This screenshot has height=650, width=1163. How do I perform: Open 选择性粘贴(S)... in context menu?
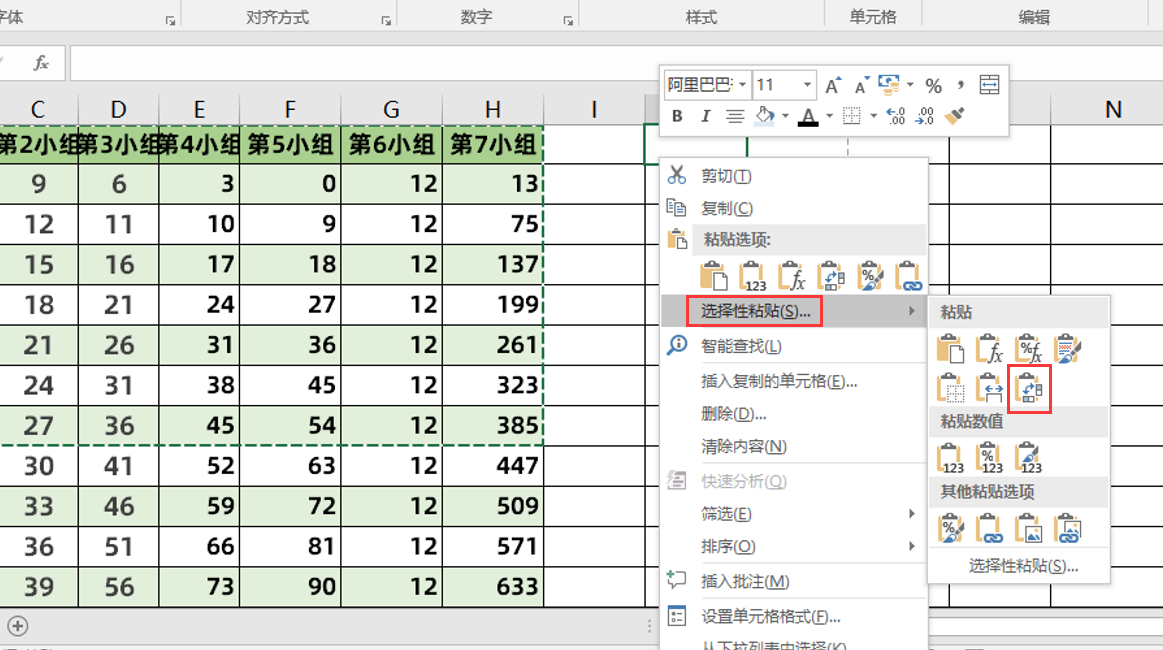tap(794, 311)
